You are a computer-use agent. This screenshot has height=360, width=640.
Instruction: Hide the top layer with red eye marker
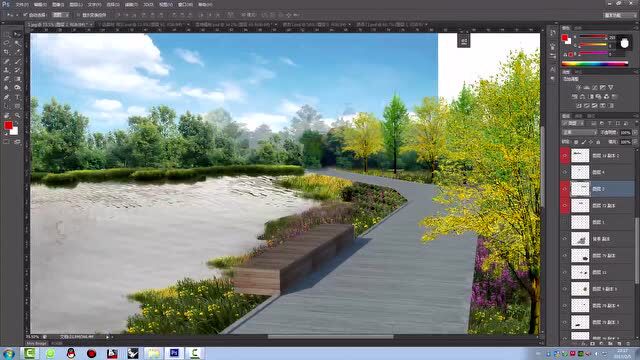tap(565, 156)
